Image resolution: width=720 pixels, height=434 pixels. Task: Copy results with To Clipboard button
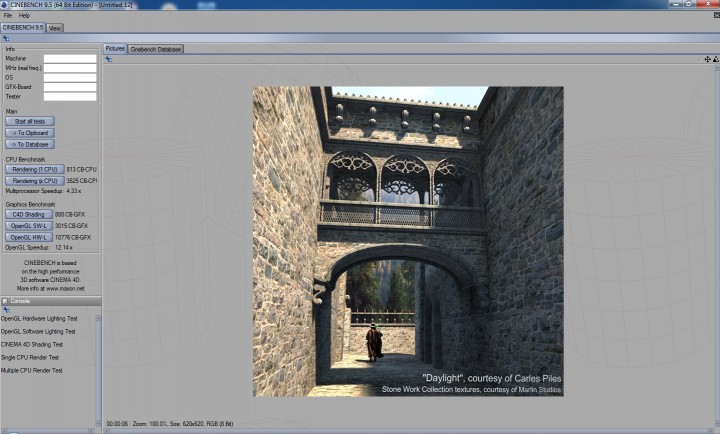point(30,133)
